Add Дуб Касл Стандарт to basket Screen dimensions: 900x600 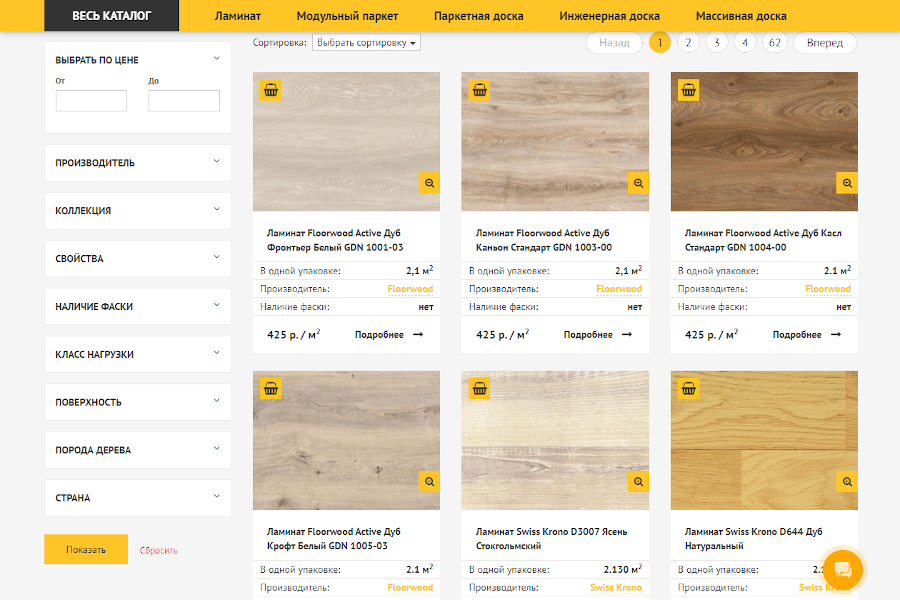[688, 90]
